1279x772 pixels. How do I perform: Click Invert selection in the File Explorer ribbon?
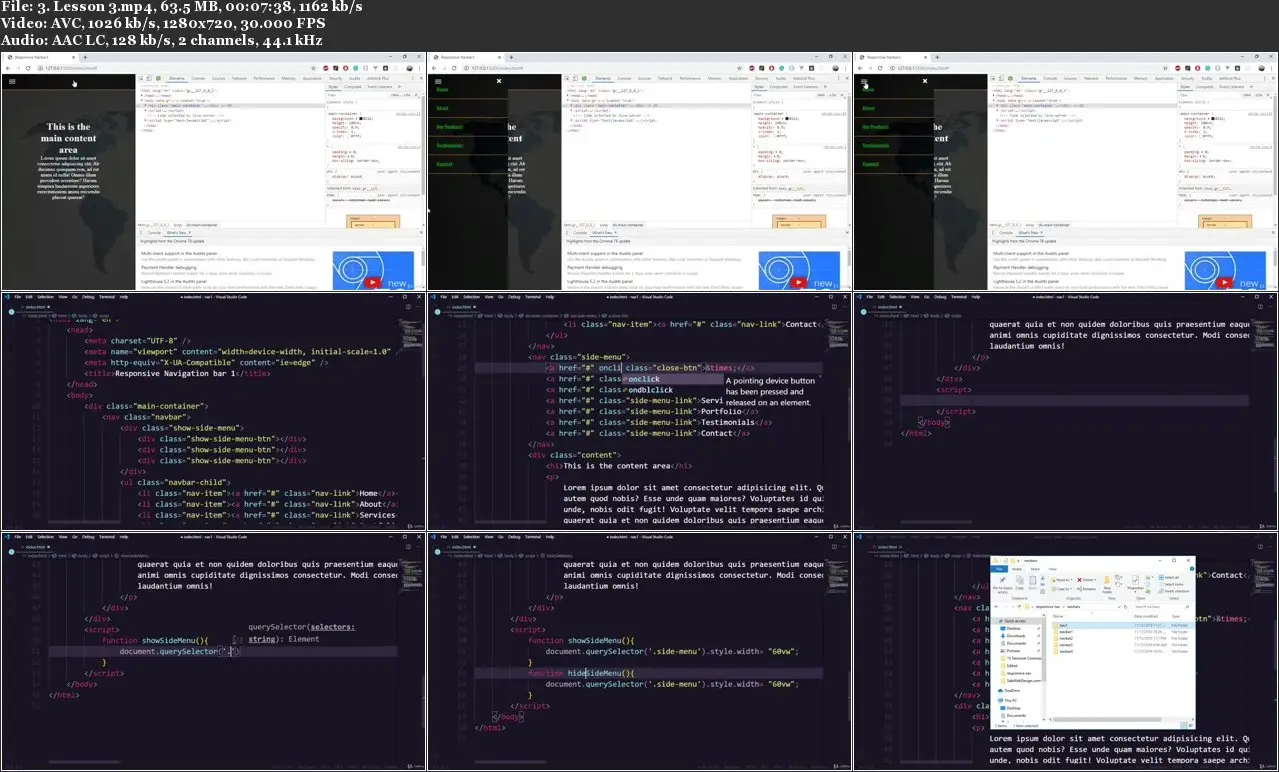pyautogui.click(x=1172, y=591)
